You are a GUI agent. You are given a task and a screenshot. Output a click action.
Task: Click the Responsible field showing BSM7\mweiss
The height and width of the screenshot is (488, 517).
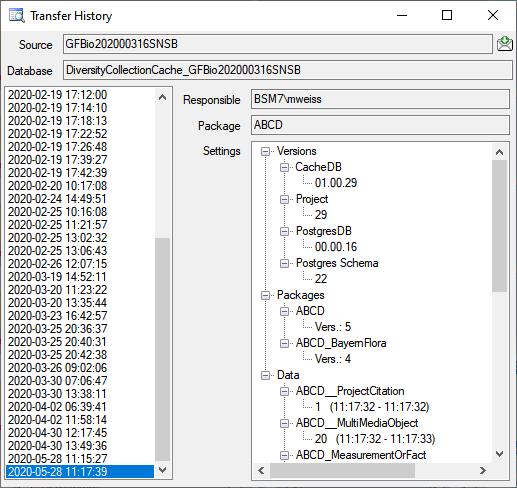[380, 99]
